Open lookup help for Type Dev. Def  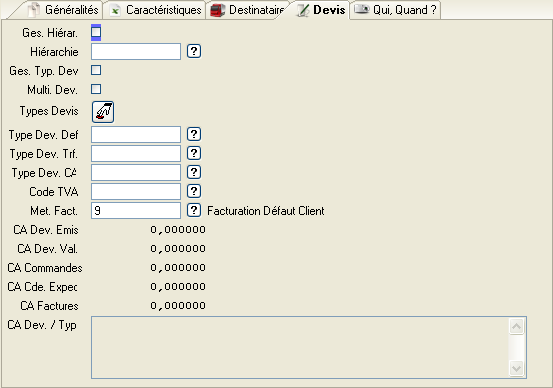click(194, 134)
